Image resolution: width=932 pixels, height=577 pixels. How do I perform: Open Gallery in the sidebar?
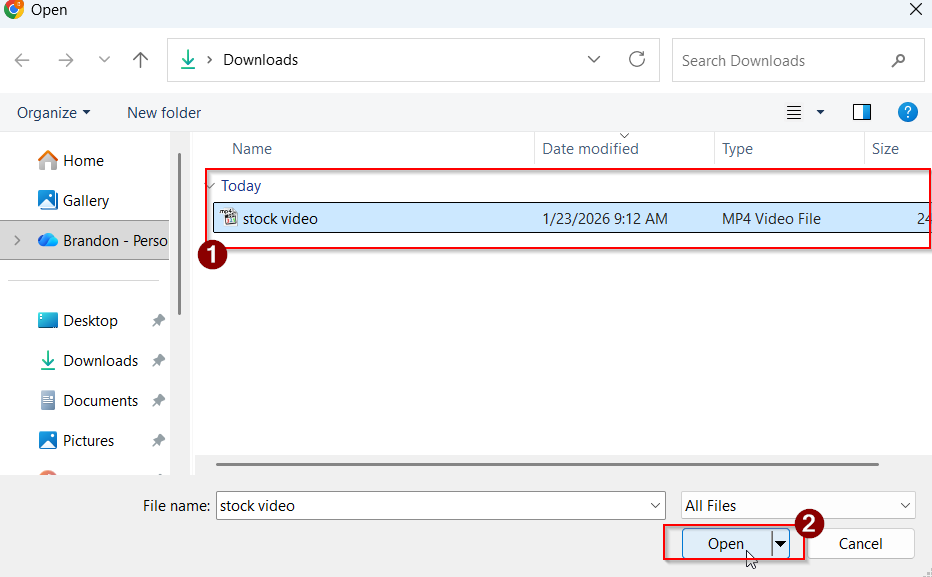coord(86,200)
